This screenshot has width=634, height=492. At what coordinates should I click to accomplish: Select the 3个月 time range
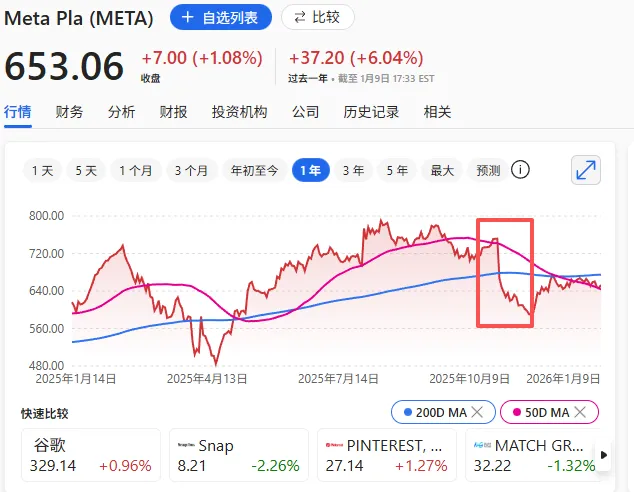tap(189, 171)
